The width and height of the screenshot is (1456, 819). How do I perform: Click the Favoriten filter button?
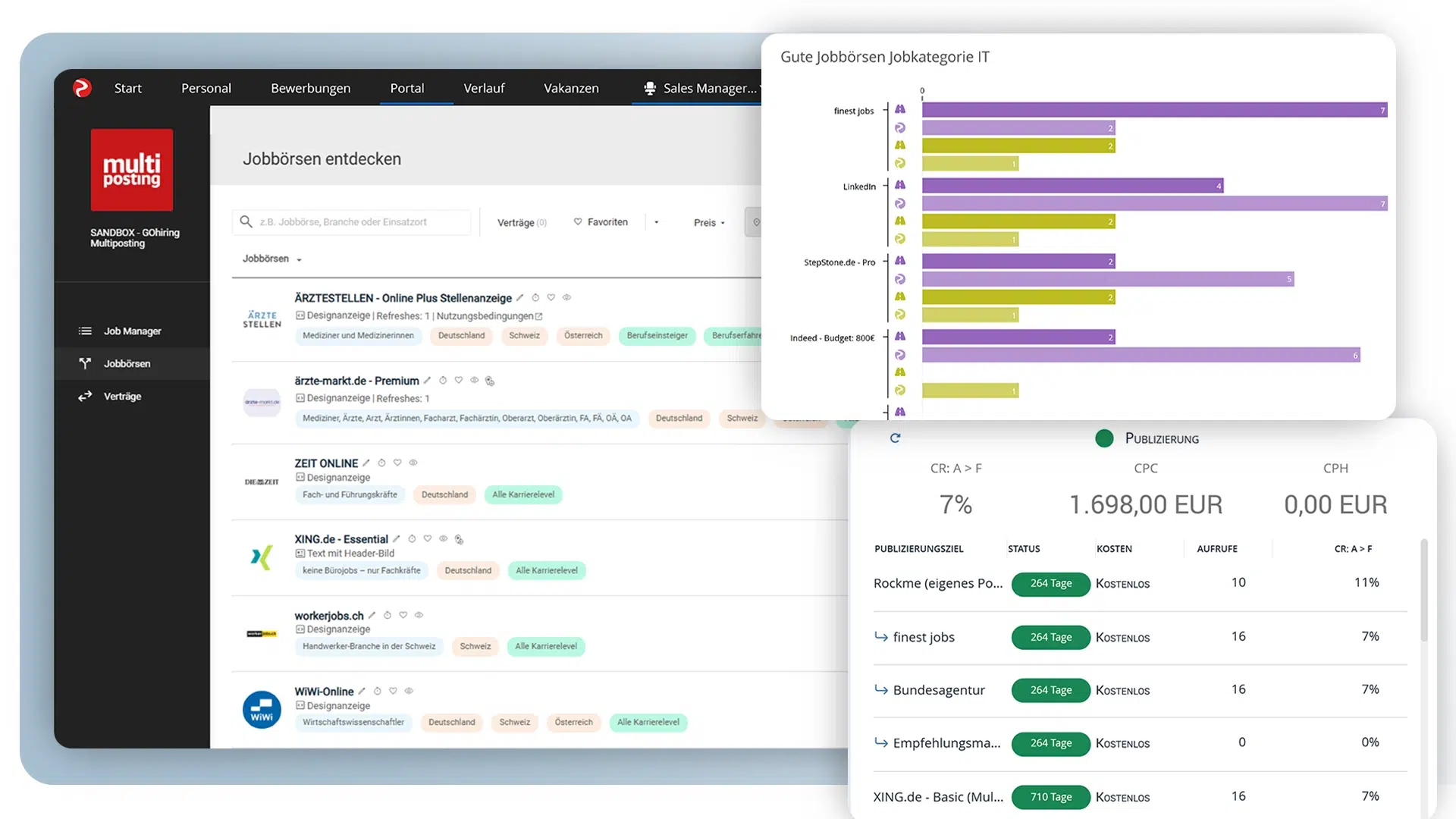601,222
